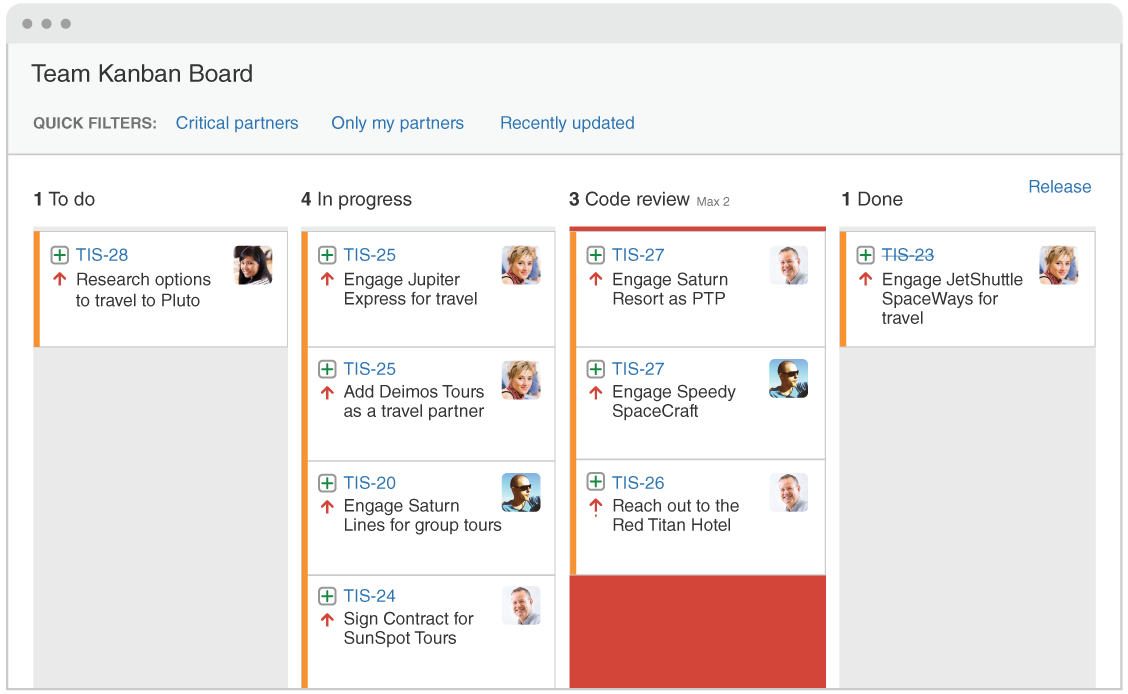Select the red priority arrow on TIS-26
The image size is (1128, 694).
[596, 506]
